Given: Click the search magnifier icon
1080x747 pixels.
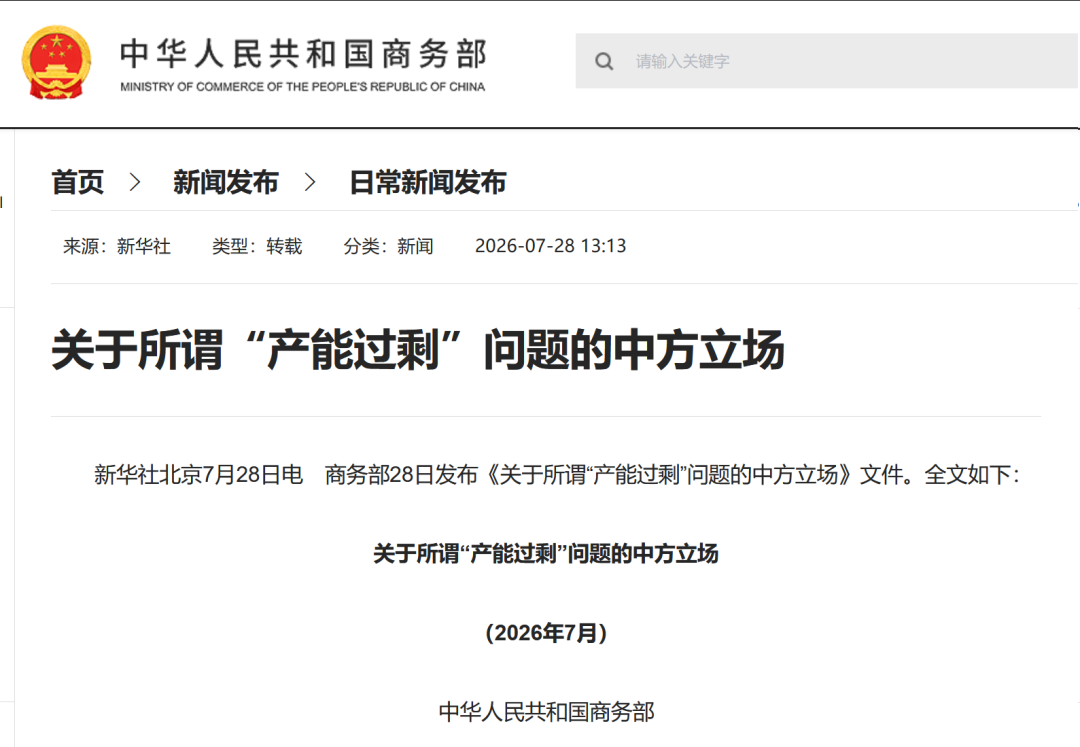Looking at the screenshot, I should 604,61.
